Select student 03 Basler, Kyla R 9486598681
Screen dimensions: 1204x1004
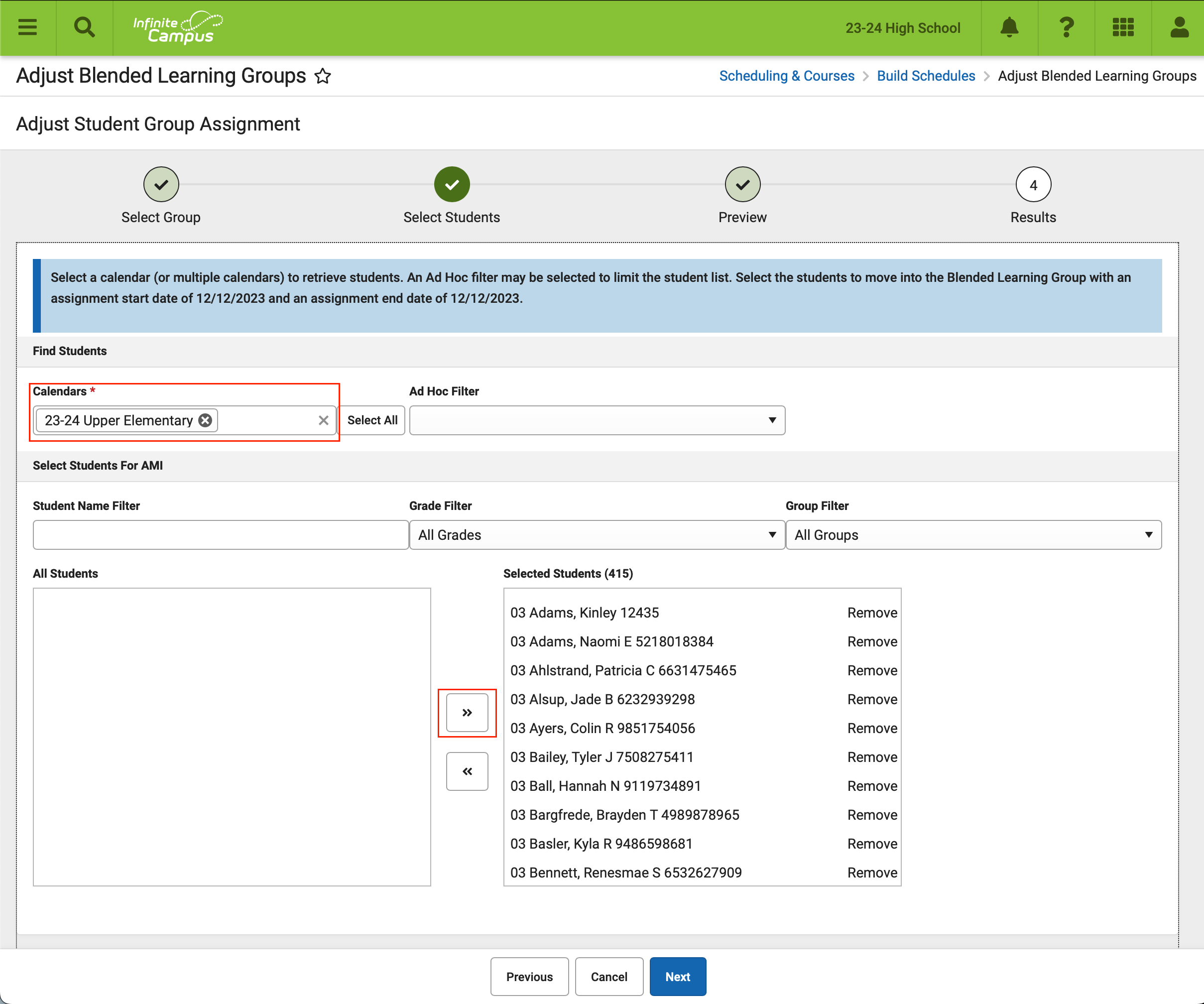click(x=602, y=844)
